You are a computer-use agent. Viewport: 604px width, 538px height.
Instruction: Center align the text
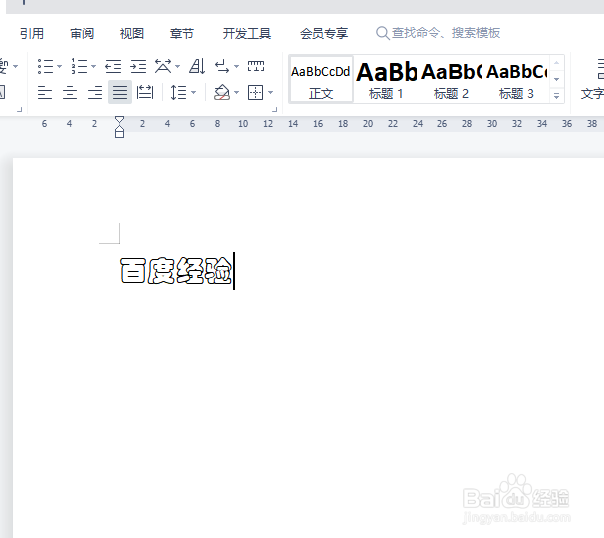70,92
